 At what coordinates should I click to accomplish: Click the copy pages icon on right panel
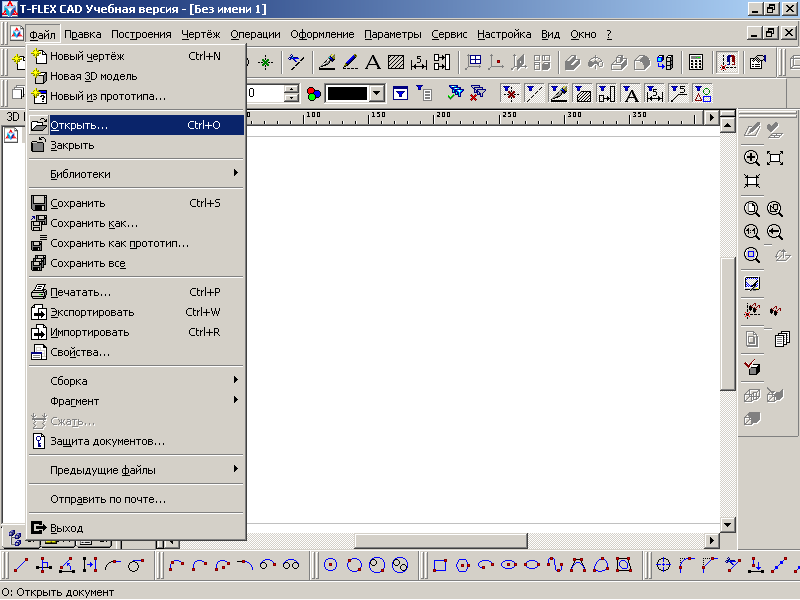(x=782, y=339)
